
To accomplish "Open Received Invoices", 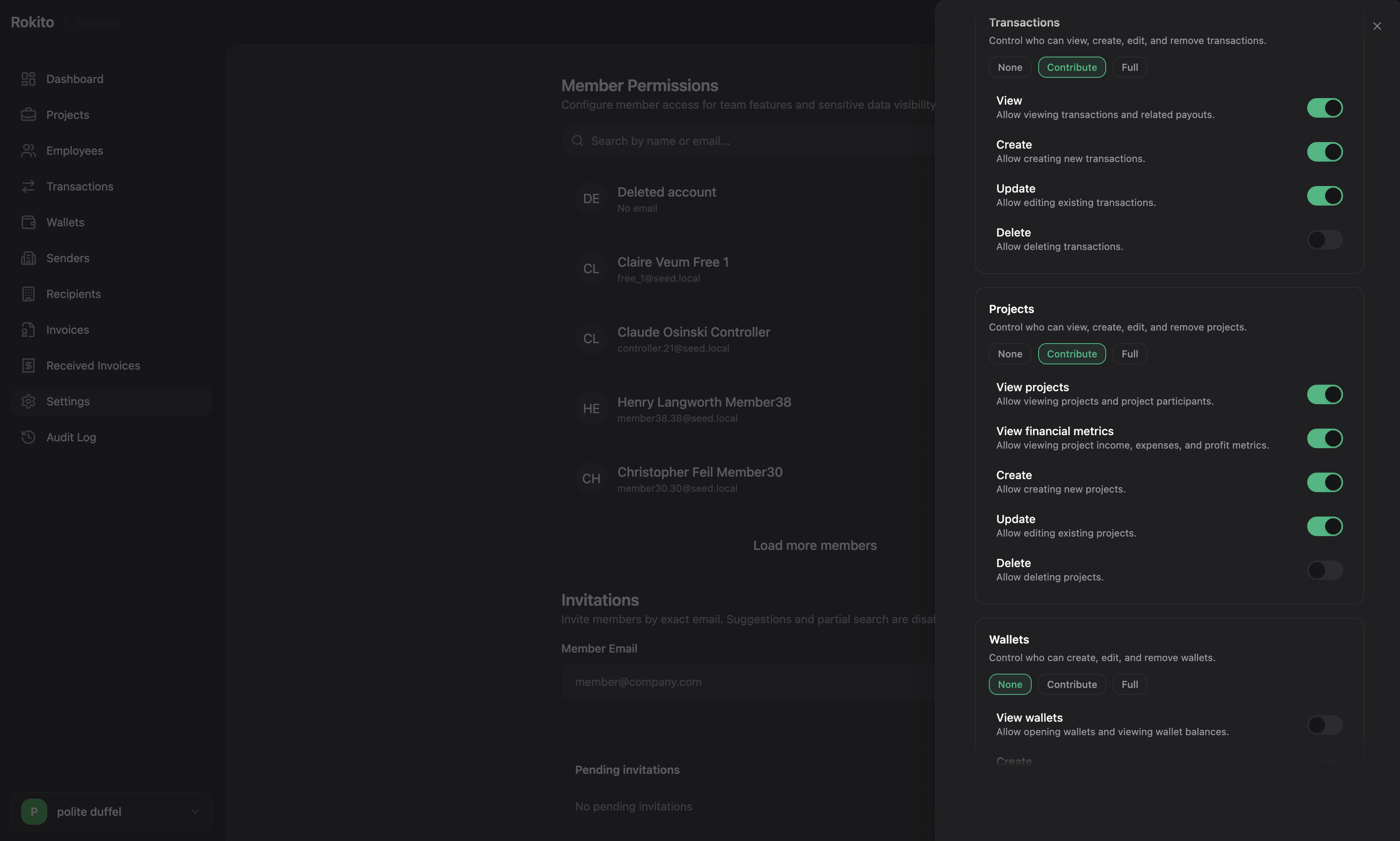I will (94, 366).
